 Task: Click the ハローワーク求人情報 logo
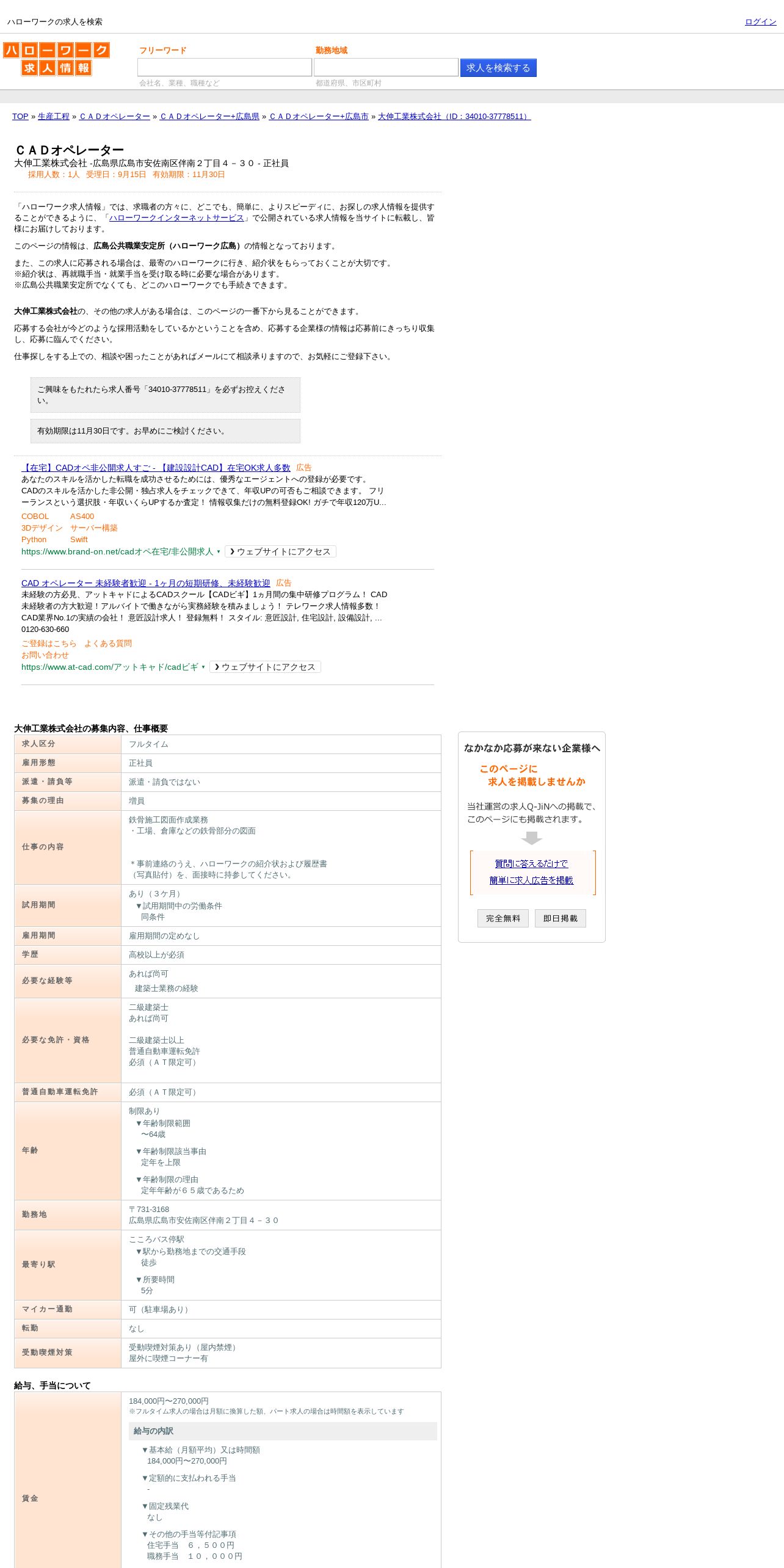[56, 59]
